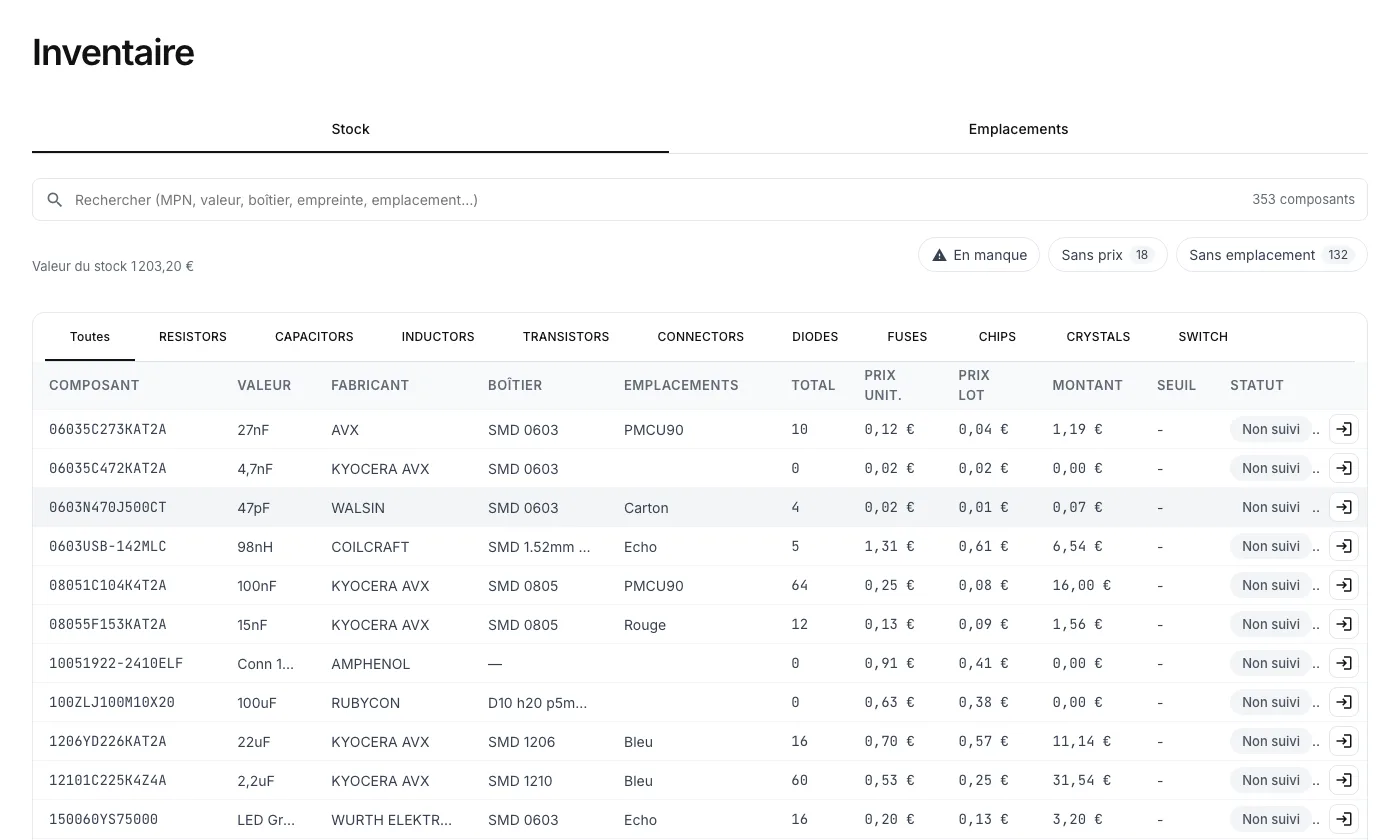1400x840 pixels.
Task: Select component 06035C273KAT2A
Action: pyautogui.click(x=108, y=429)
